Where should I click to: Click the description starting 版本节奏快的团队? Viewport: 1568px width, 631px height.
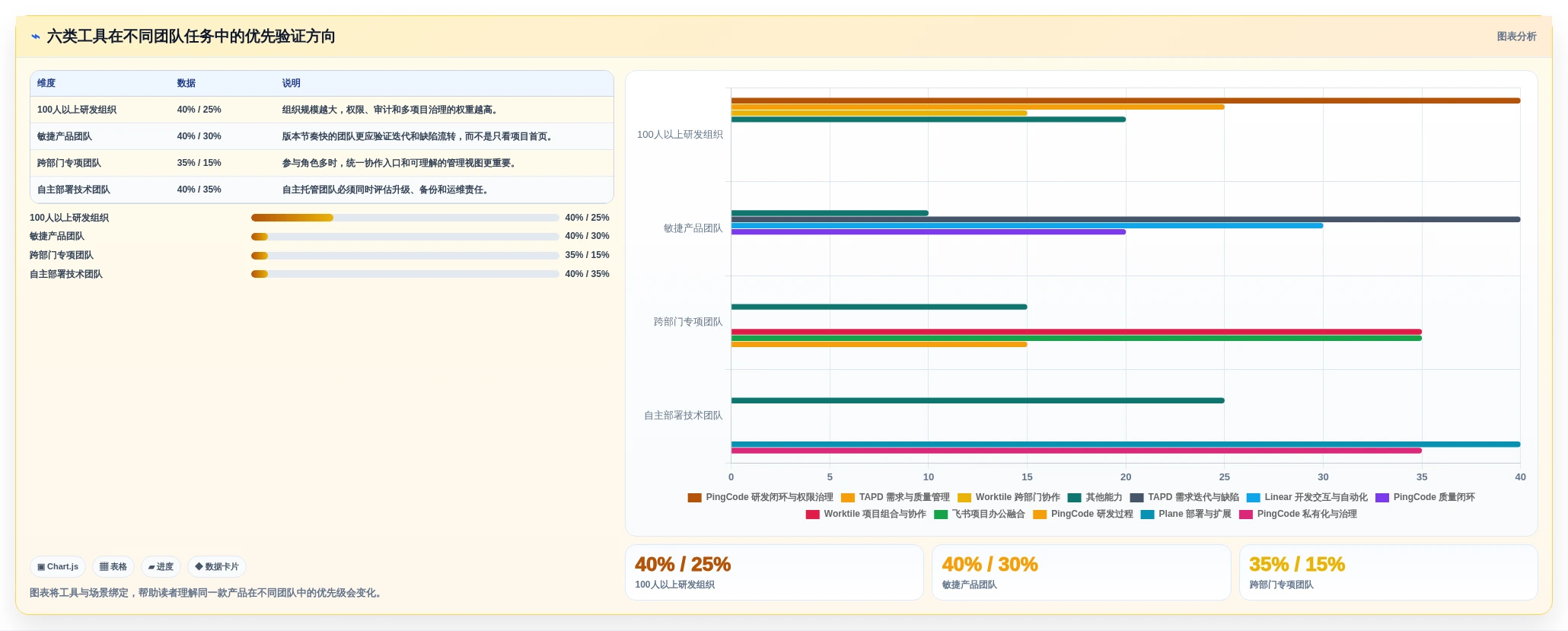point(419,136)
